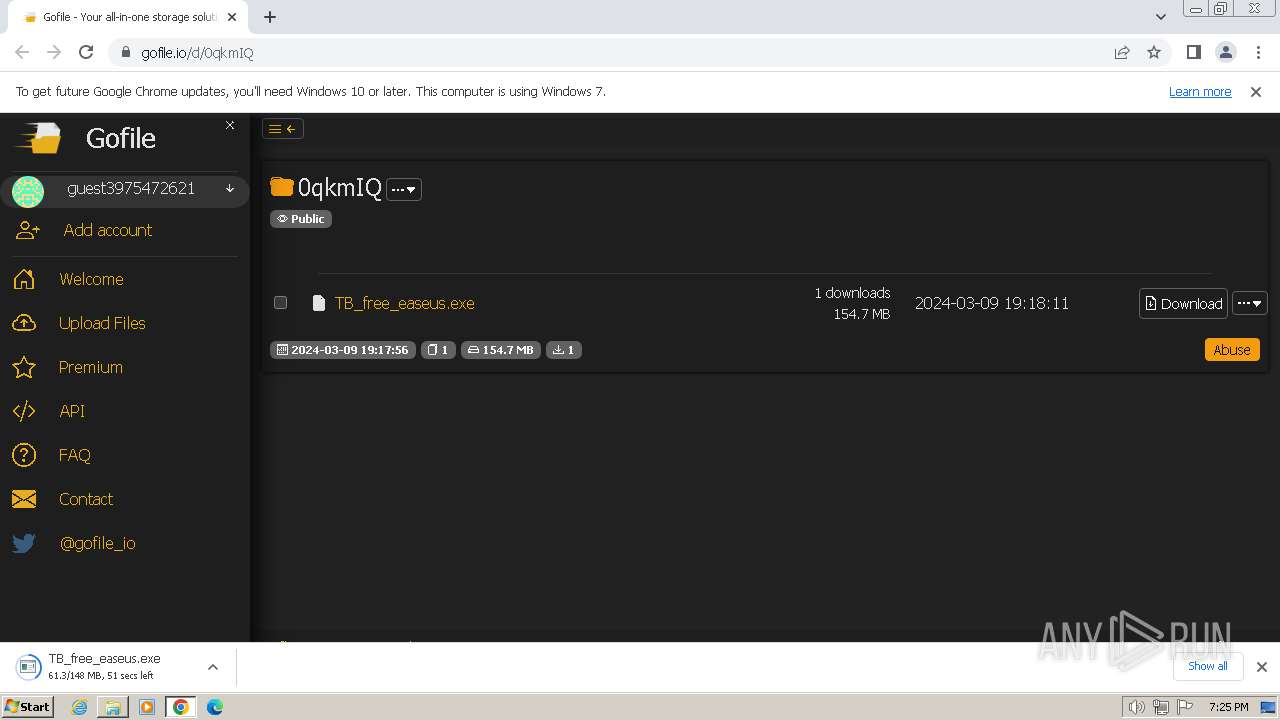Share this page icon in address bar

pos(1122,52)
